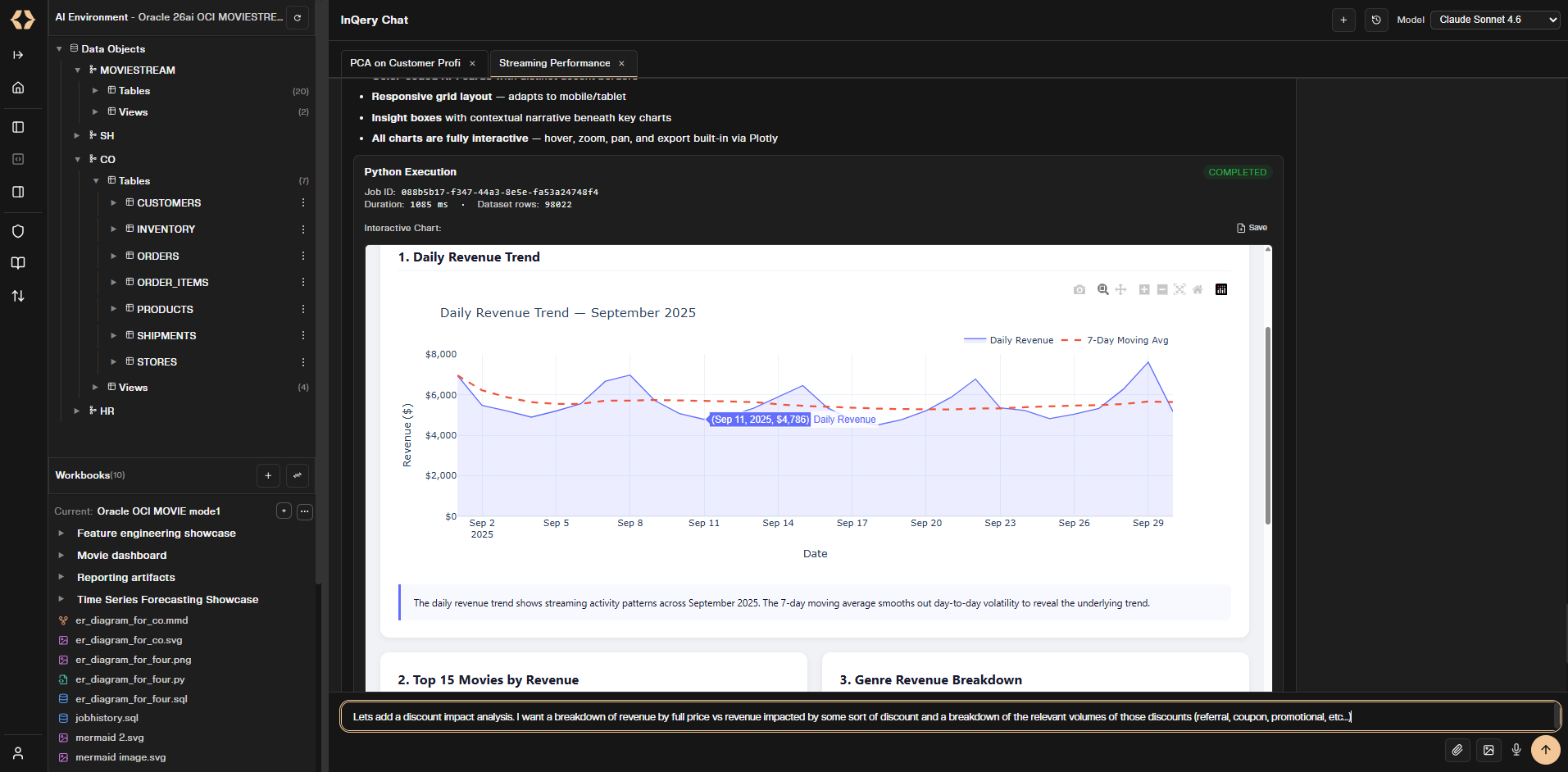
Task: Click the microphone voice input icon
Action: pyautogui.click(x=1516, y=750)
